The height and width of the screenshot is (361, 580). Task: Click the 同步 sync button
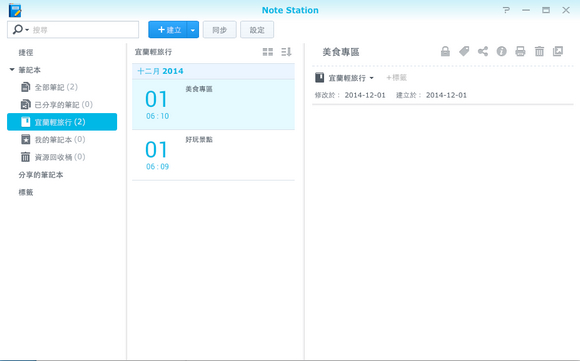(219, 30)
